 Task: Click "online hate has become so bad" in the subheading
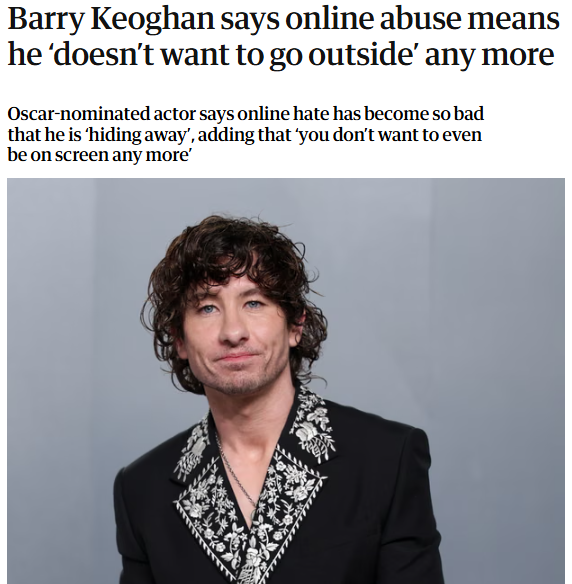pyautogui.click(x=360, y=113)
